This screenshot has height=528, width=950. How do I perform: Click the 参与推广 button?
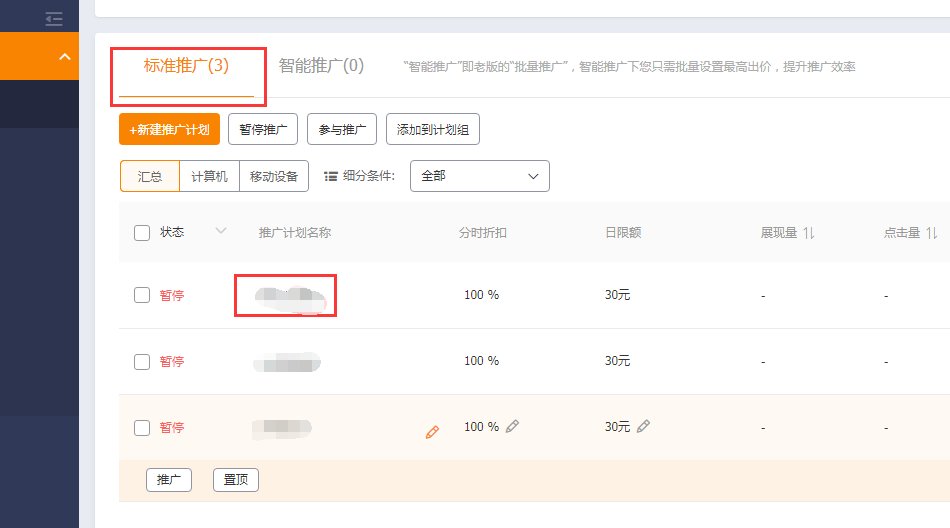[342, 129]
